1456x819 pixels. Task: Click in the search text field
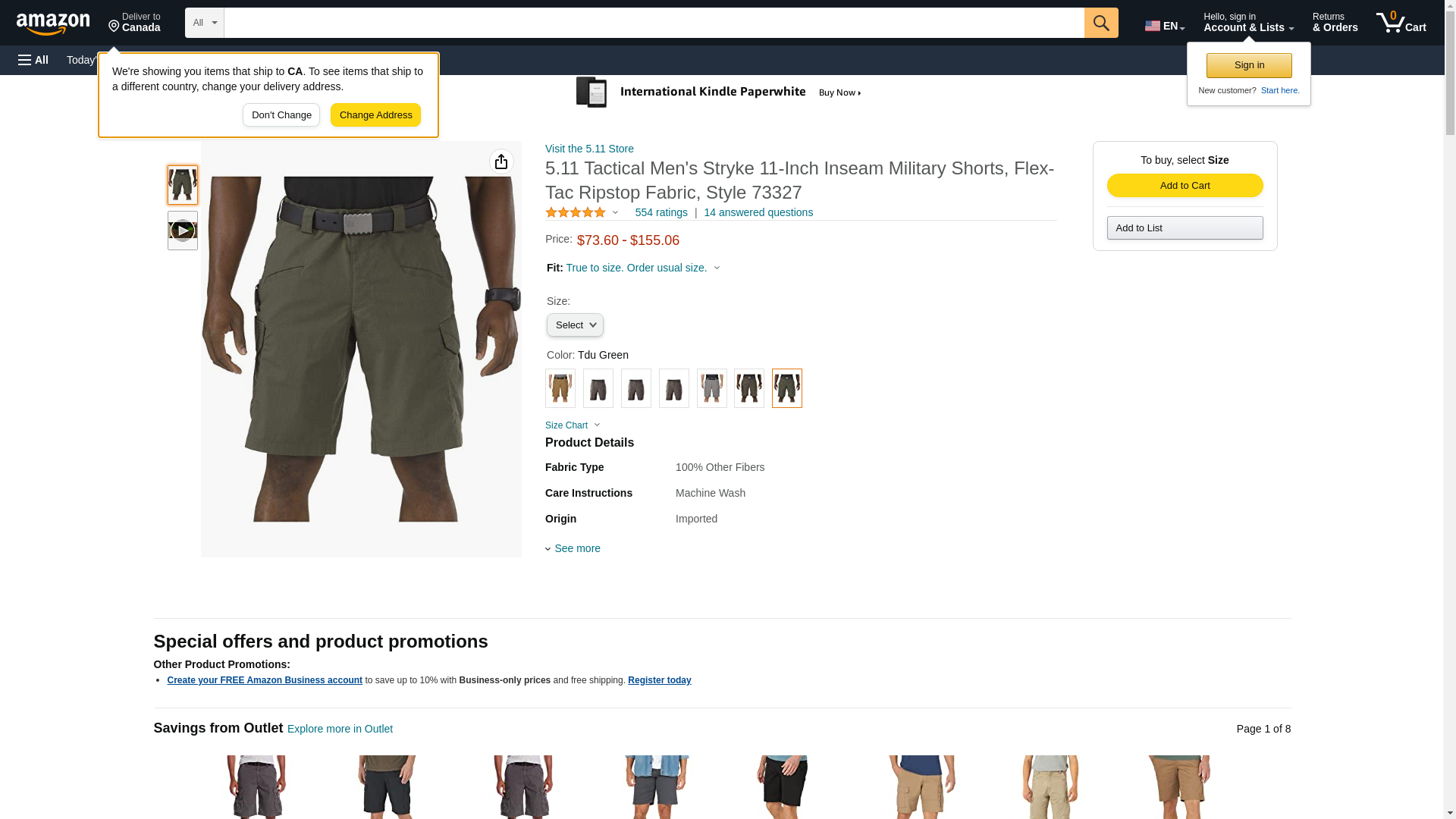[654, 23]
